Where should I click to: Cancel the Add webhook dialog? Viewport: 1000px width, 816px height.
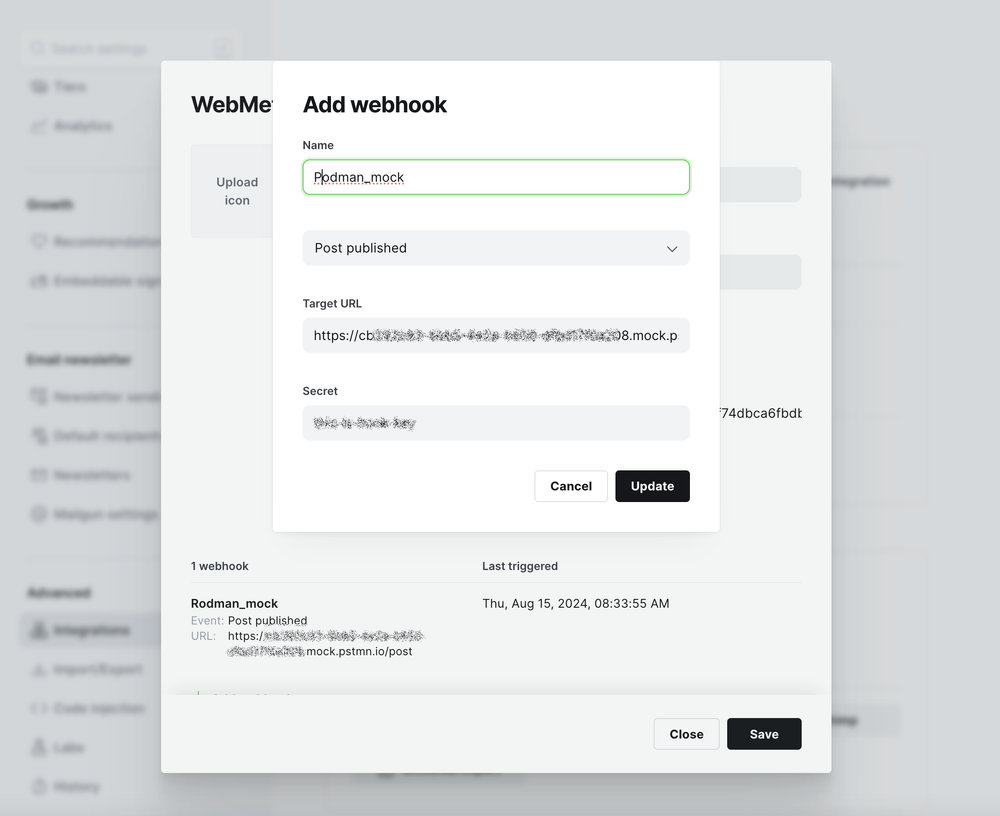[570, 486]
